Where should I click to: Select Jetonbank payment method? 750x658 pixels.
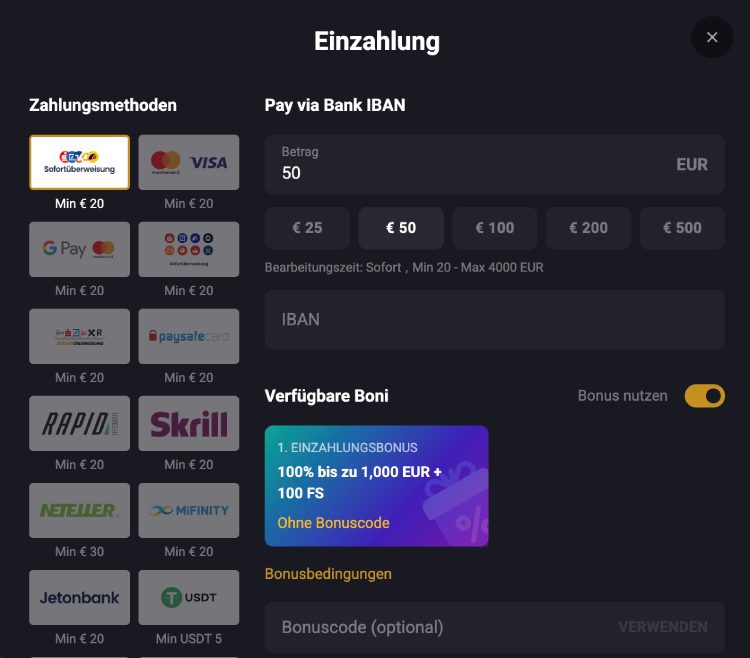pyautogui.click(x=79, y=597)
